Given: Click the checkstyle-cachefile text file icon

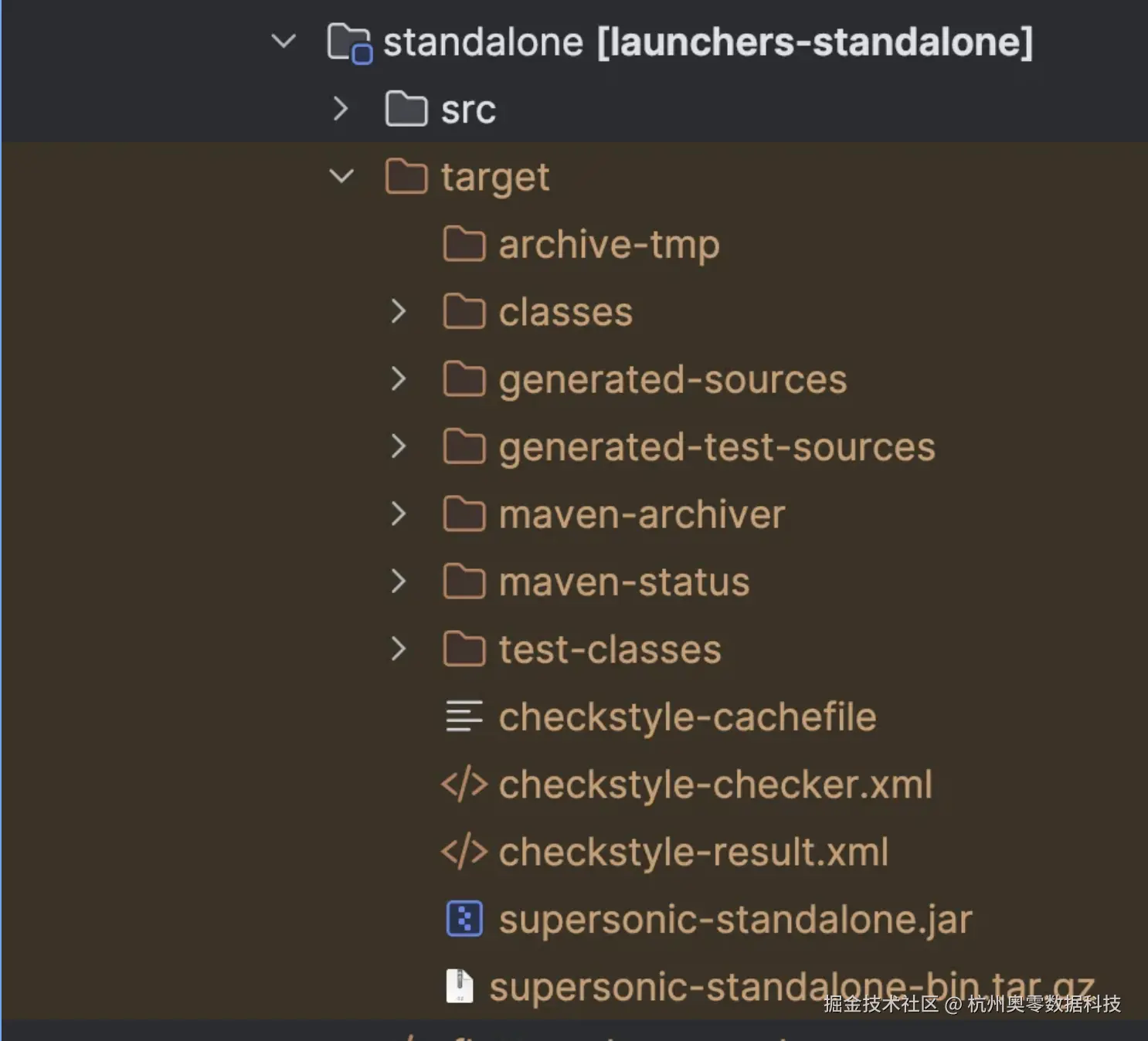Looking at the screenshot, I should [464, 717].
